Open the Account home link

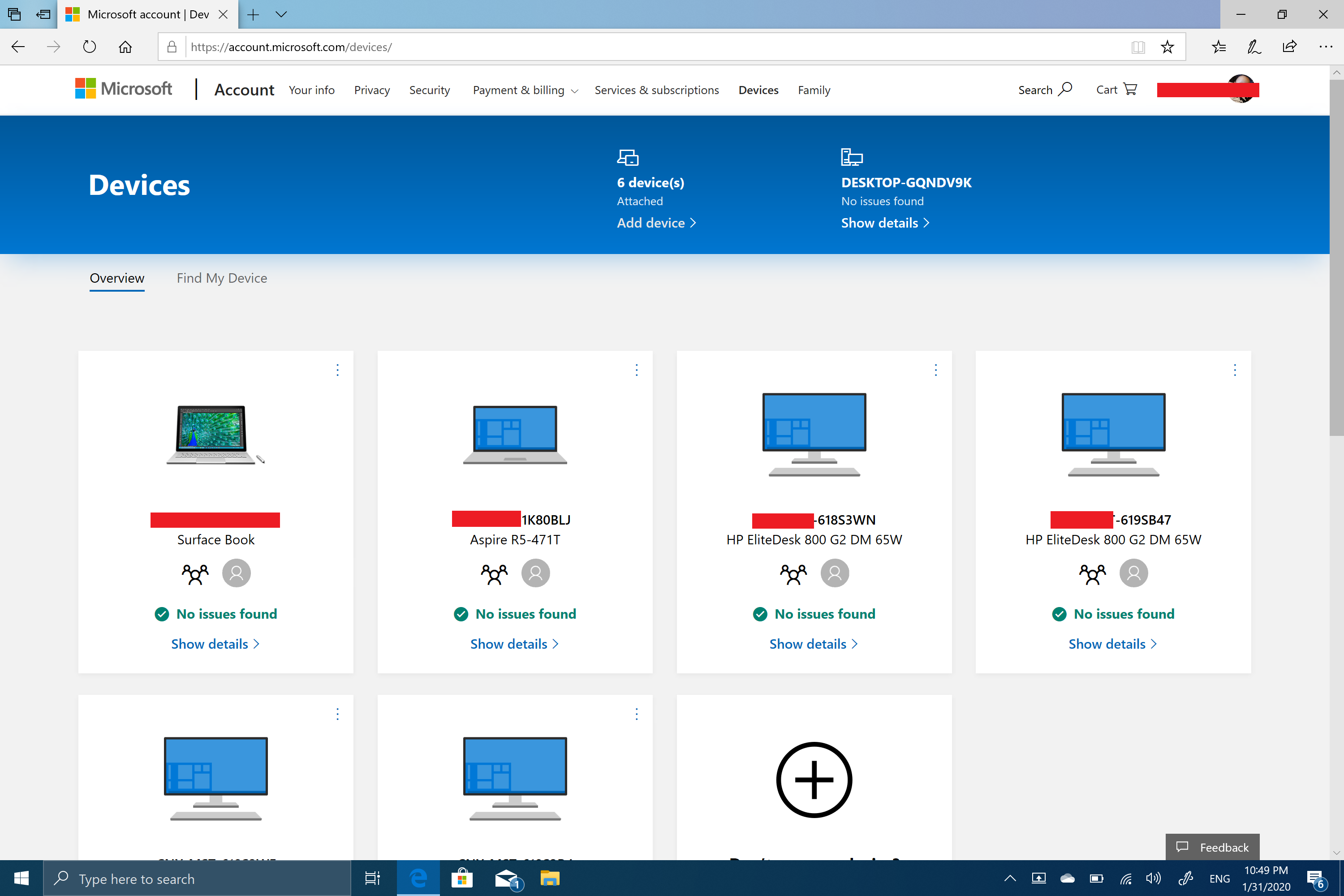pos(244,90)
